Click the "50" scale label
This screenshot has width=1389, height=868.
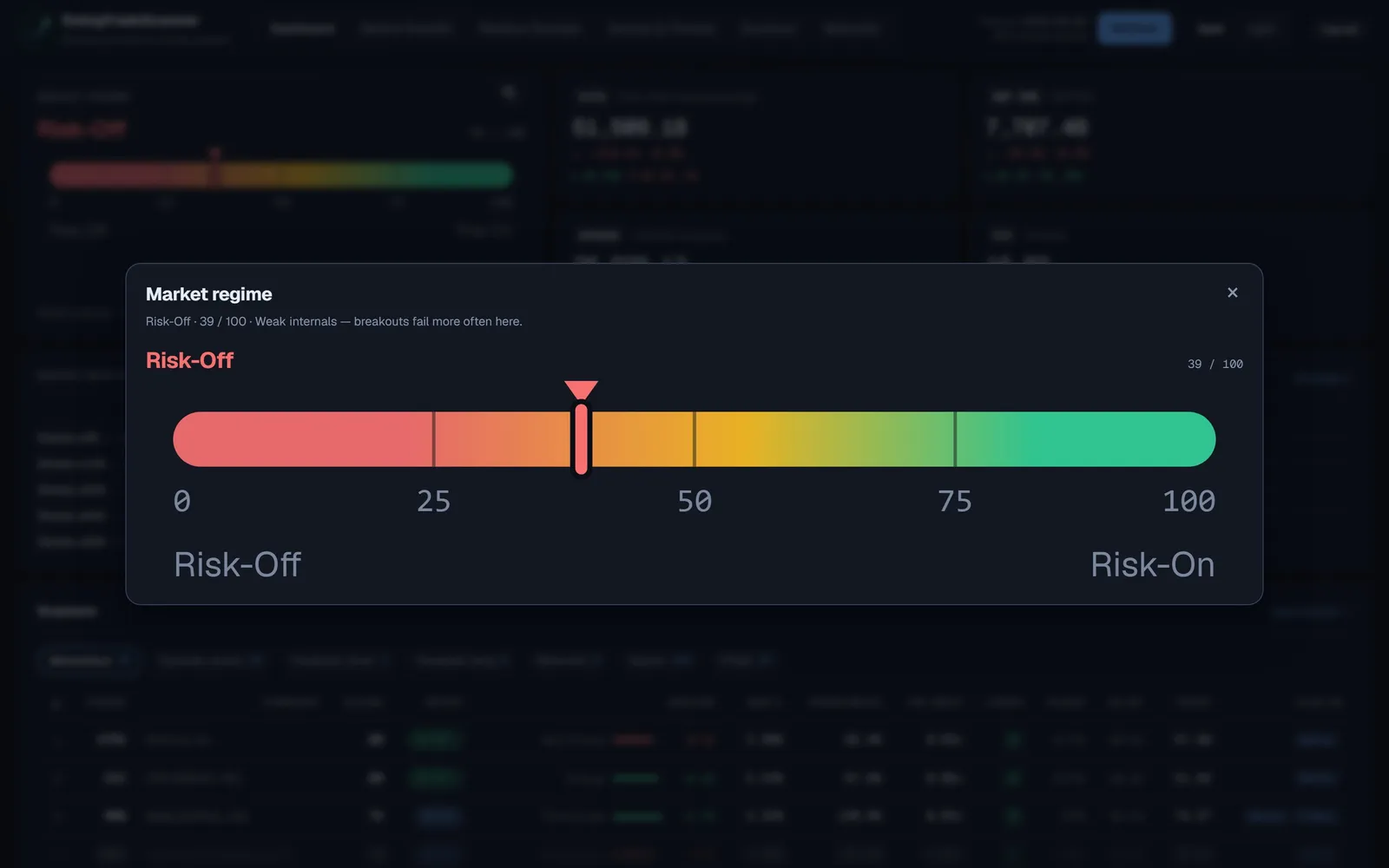pyautogui.click(x=694, y=501)
